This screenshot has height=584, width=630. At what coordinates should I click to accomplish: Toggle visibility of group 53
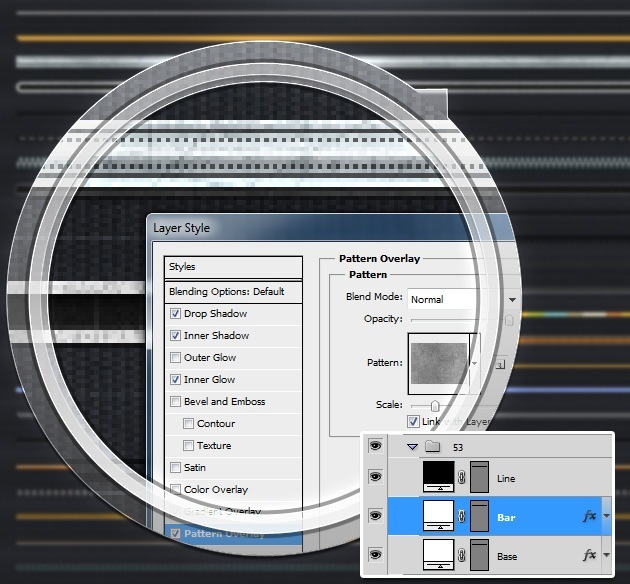click(375, 445)
